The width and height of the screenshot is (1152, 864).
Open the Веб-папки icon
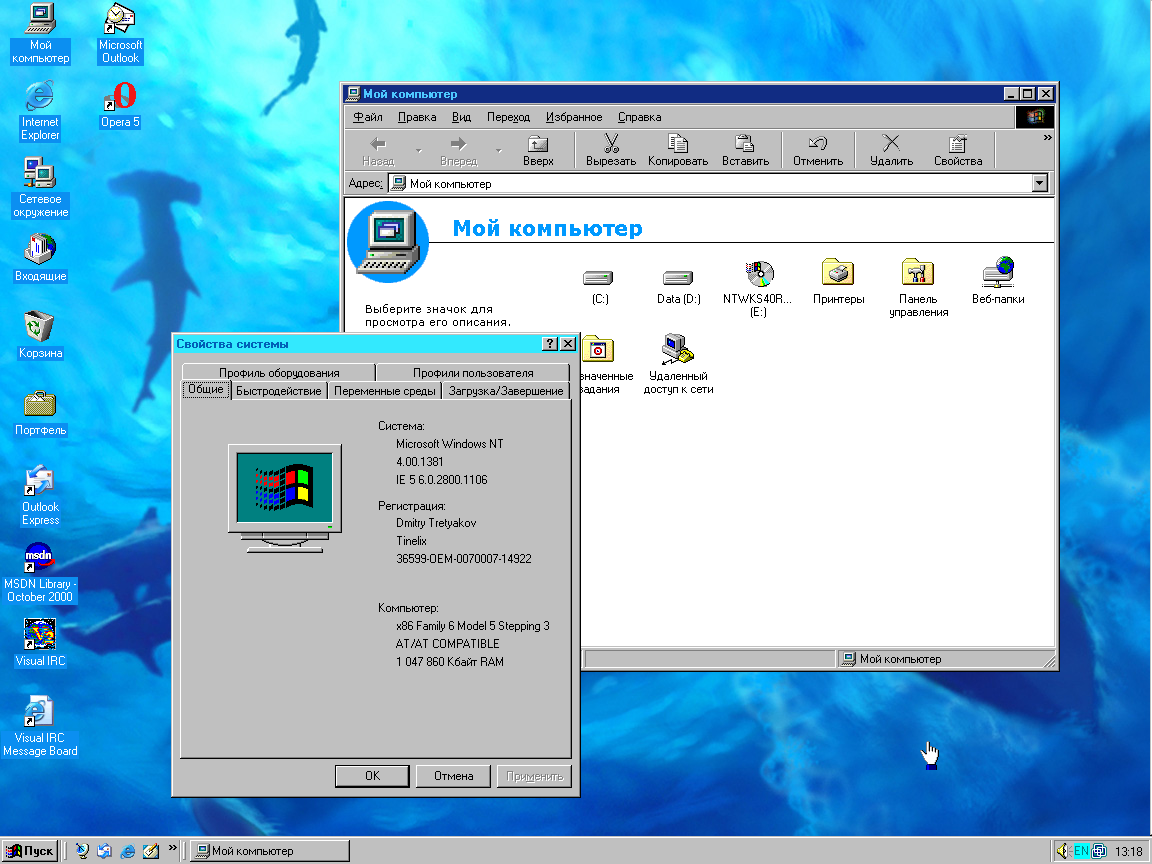click(x=998, y=273)
